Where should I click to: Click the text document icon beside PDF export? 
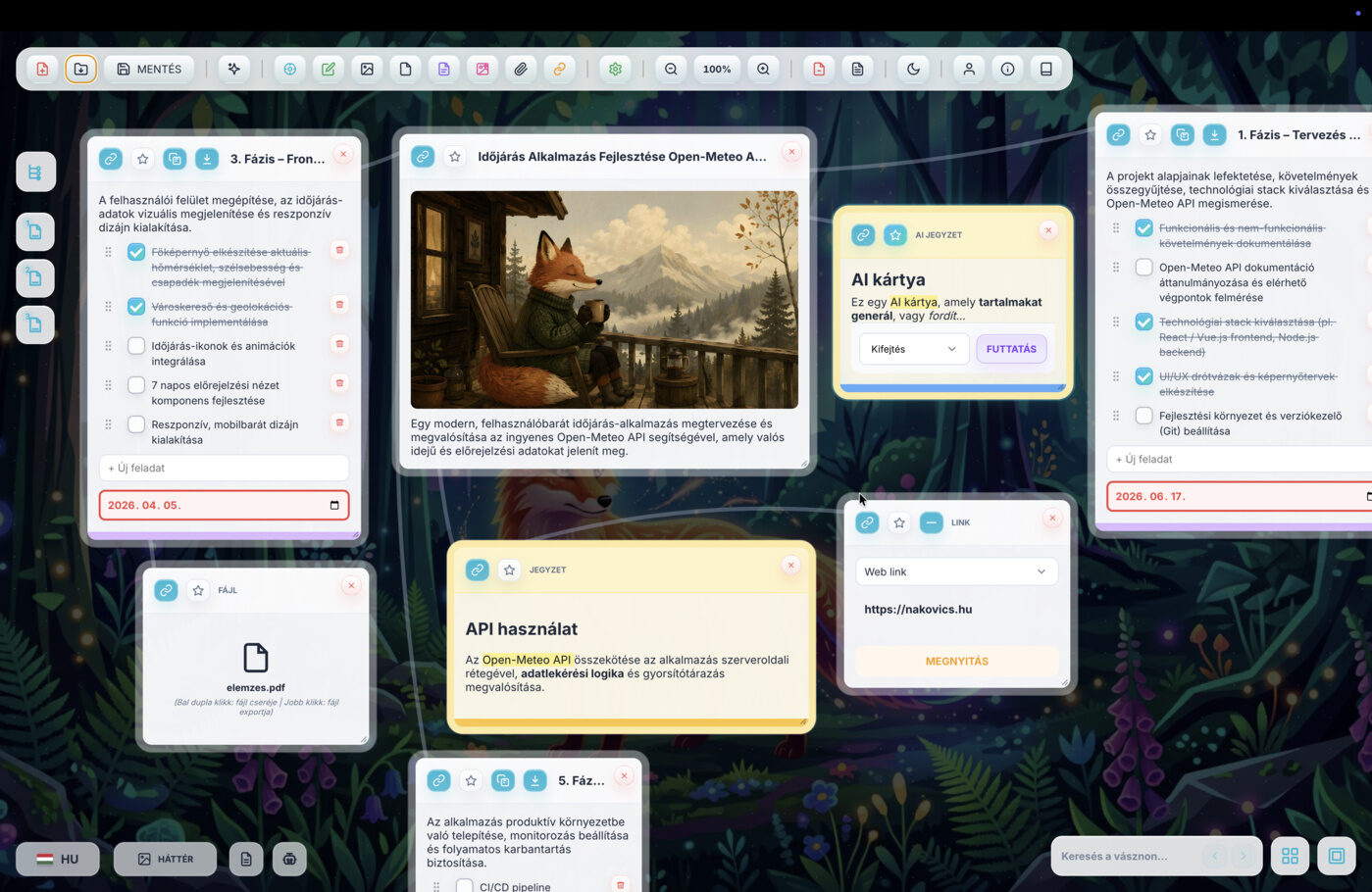pyautogui.click(x=857, y=69)
